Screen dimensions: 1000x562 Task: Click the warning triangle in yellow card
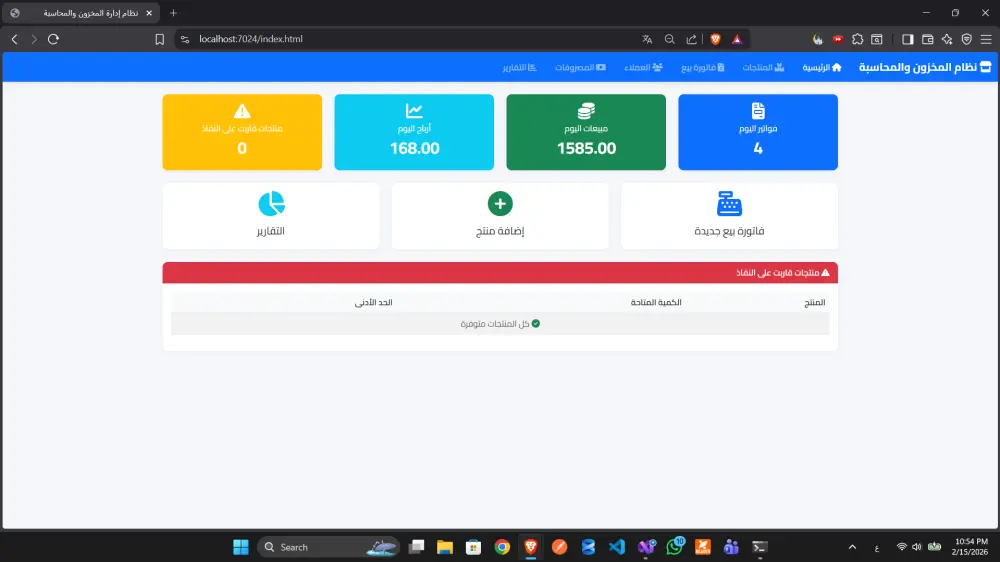pos(242,110)
